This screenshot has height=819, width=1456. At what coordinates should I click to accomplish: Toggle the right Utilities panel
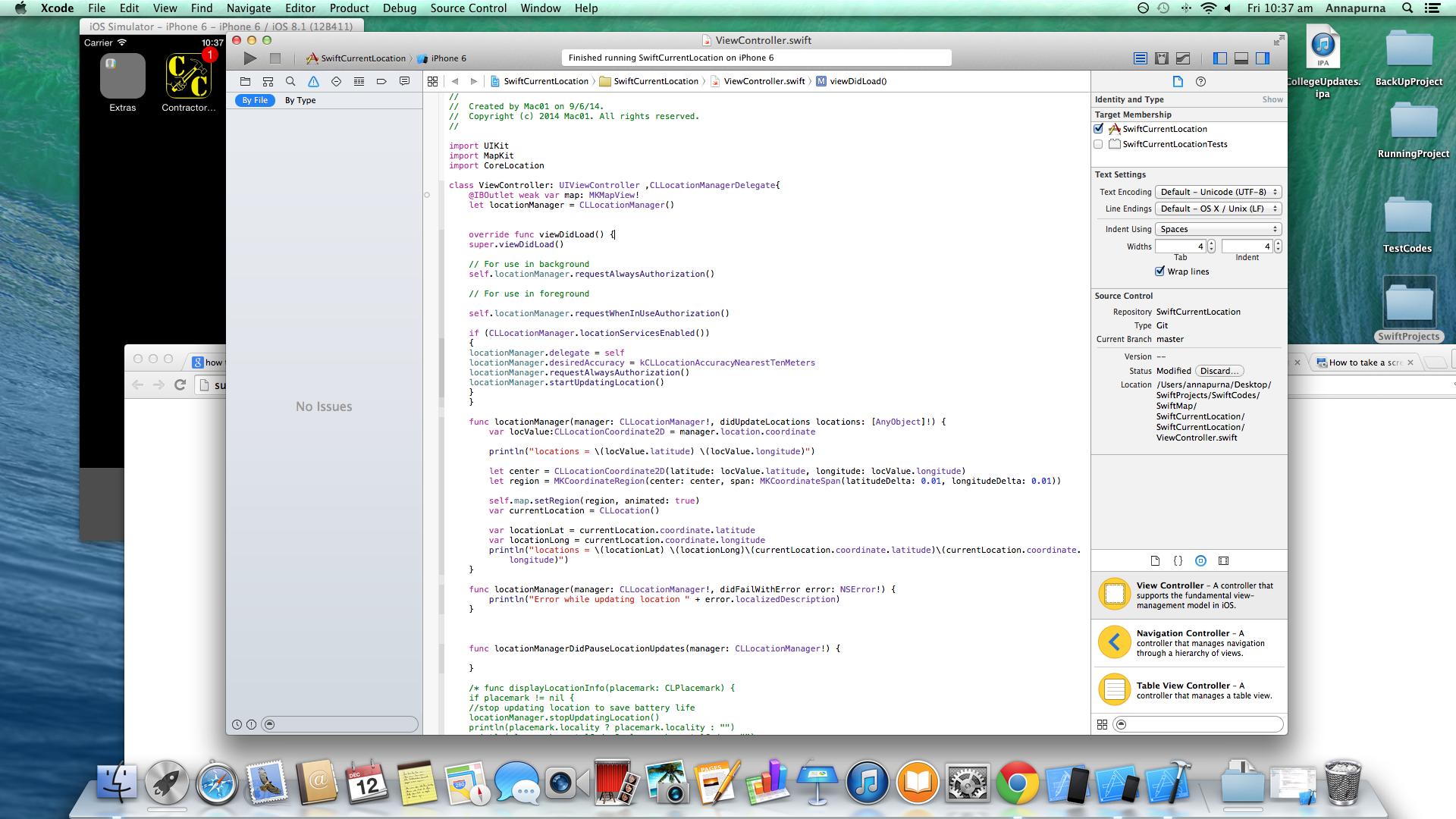click(x=1263, y=58)
